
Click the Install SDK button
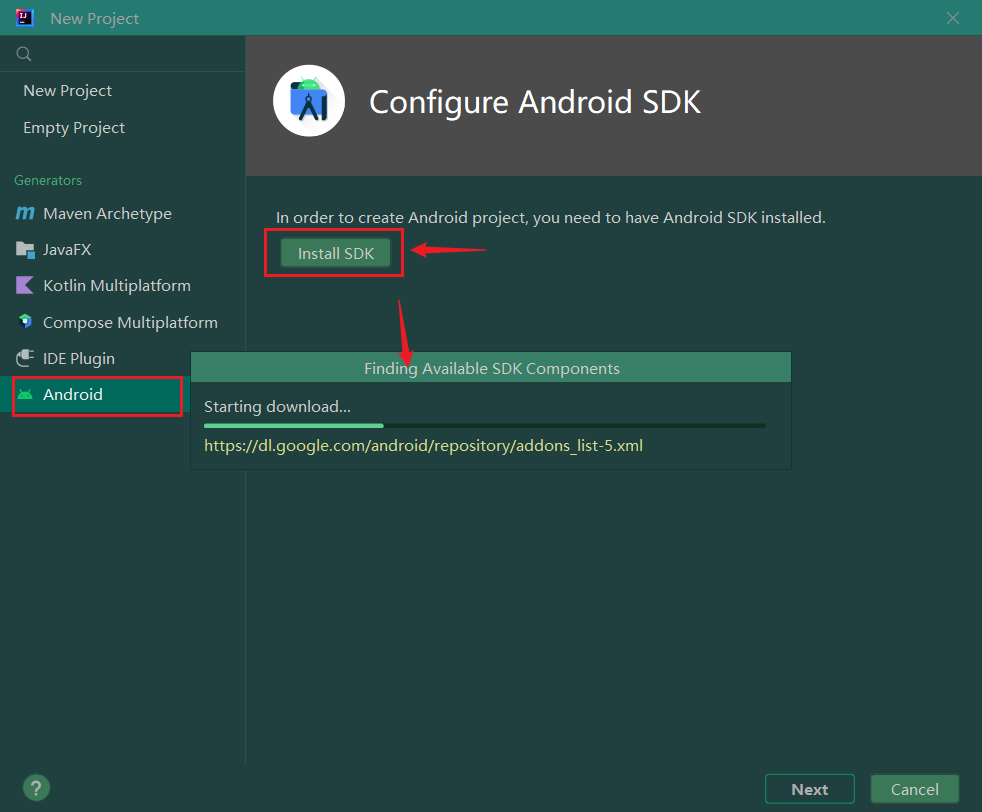336,253
